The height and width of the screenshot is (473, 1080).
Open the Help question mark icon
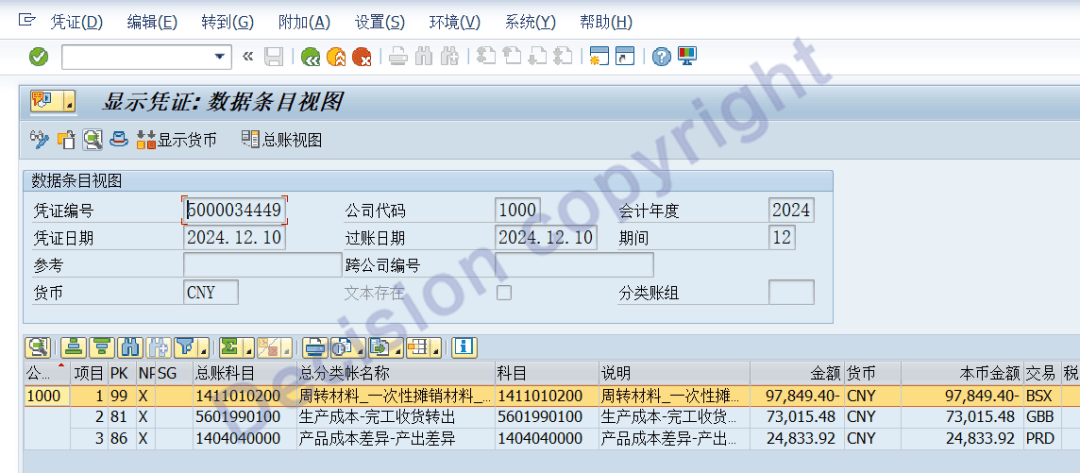[661, 57]
